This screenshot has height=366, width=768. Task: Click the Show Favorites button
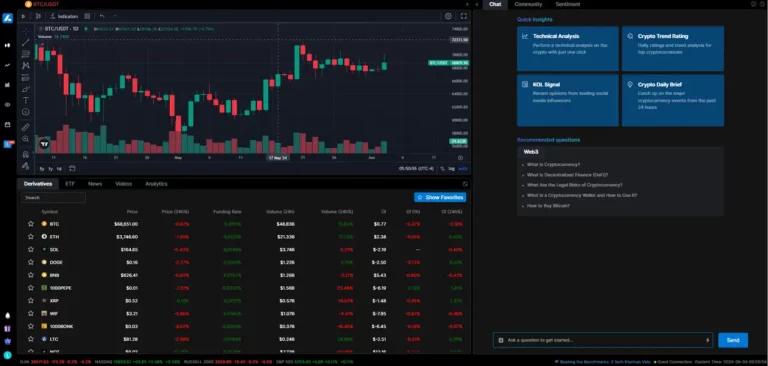(440, 197)
